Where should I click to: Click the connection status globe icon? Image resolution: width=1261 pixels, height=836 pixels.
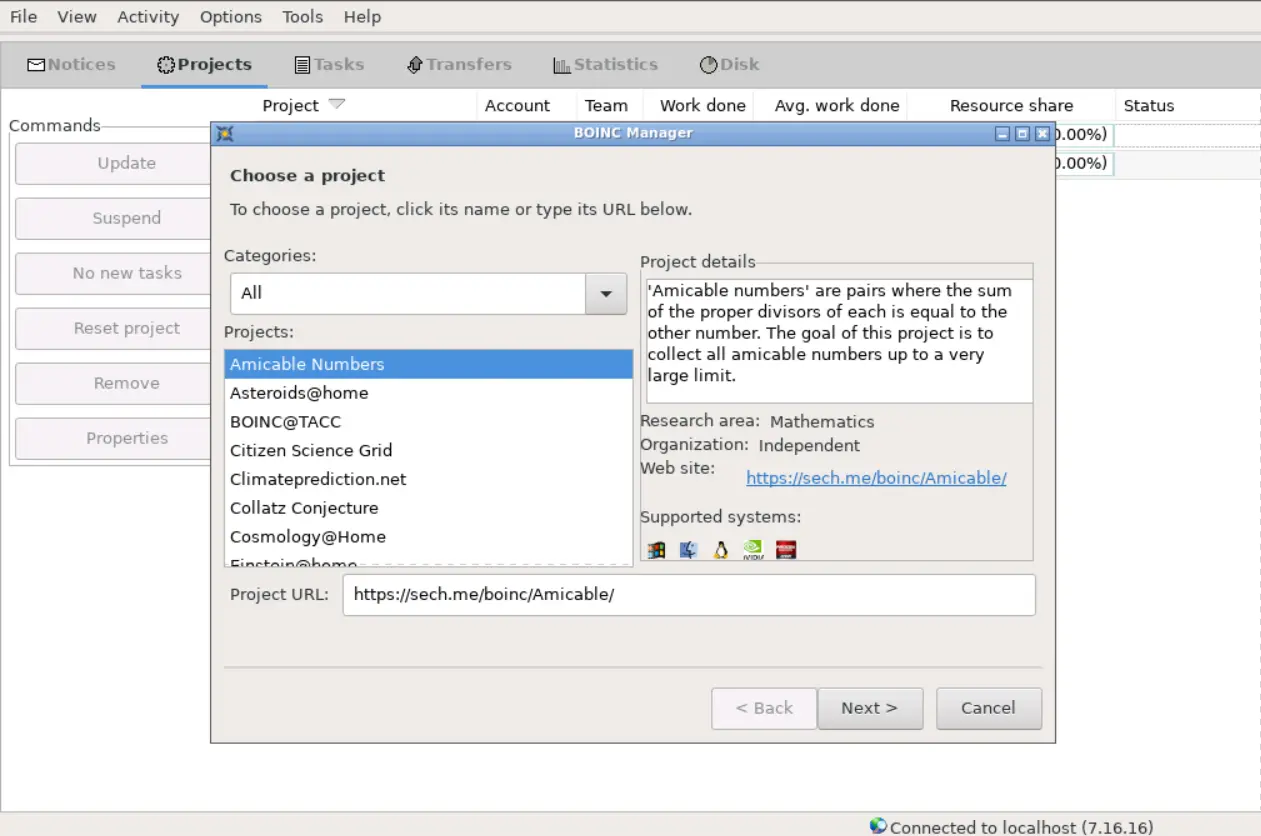coord(878,826)
